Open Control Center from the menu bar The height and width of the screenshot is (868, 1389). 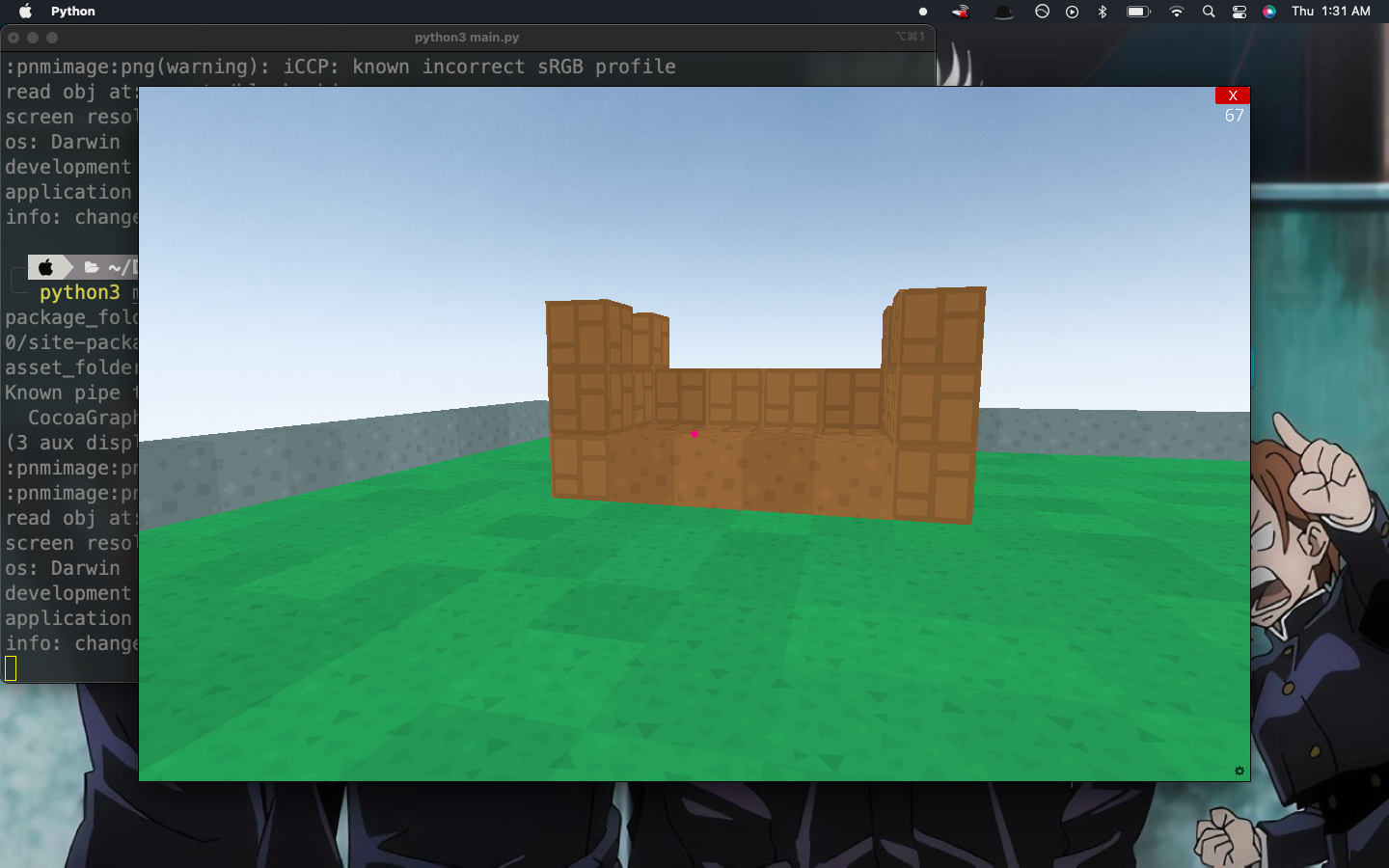[x=1239, y=12]
